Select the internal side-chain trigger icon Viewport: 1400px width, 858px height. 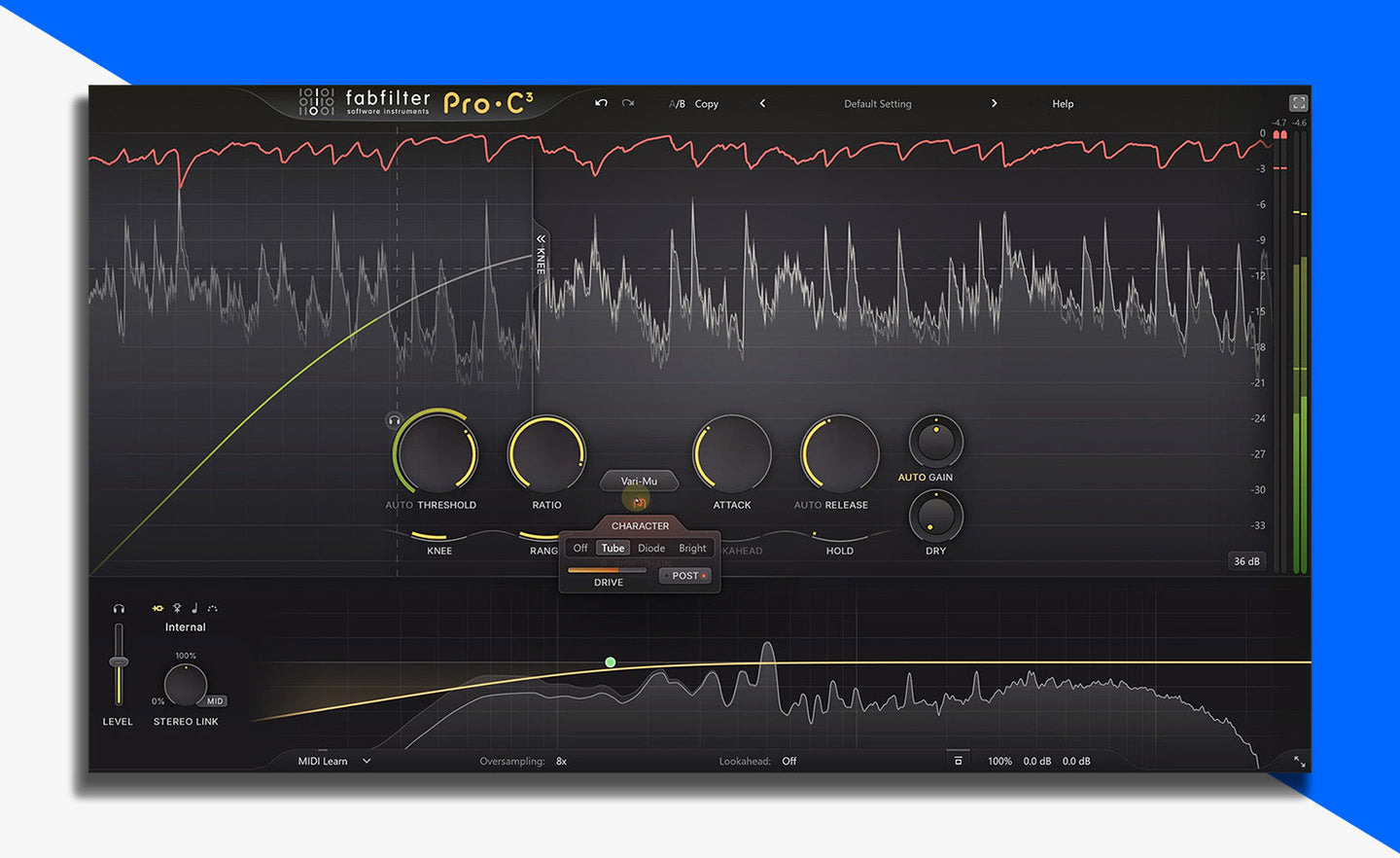[x=157, y=608]
